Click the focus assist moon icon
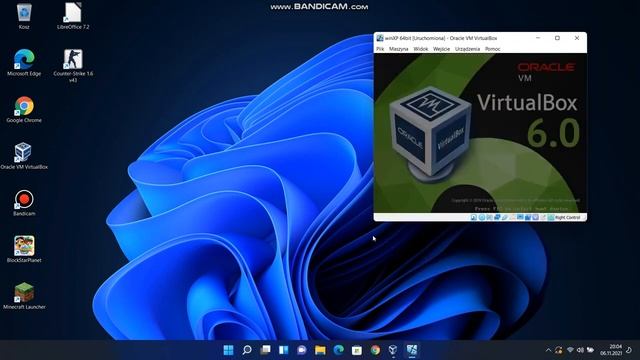The image size is (640, 360). pyautogui.click(x=629, y=350)
